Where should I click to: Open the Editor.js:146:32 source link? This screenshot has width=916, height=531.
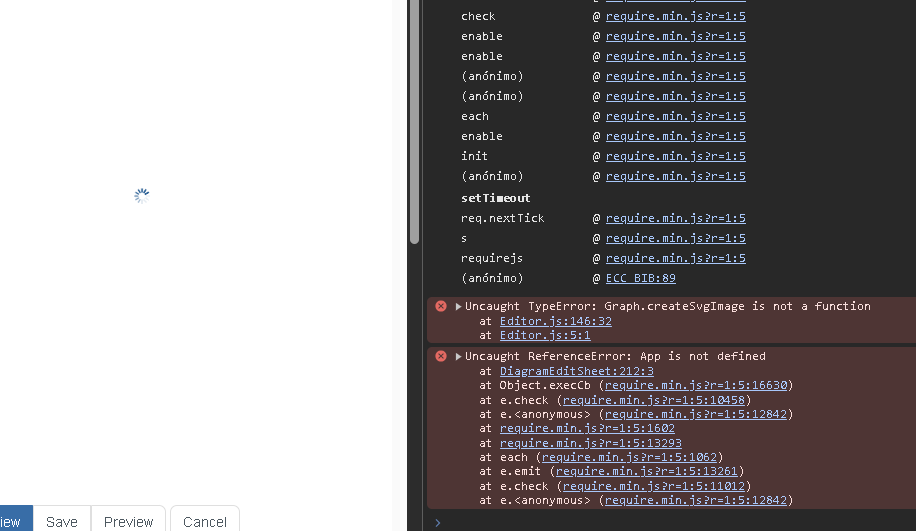coord(555,321)
